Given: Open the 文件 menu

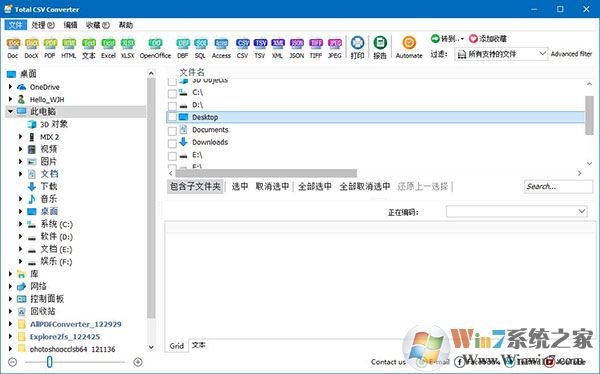Looking at the screenshot, I should point(16,25).
